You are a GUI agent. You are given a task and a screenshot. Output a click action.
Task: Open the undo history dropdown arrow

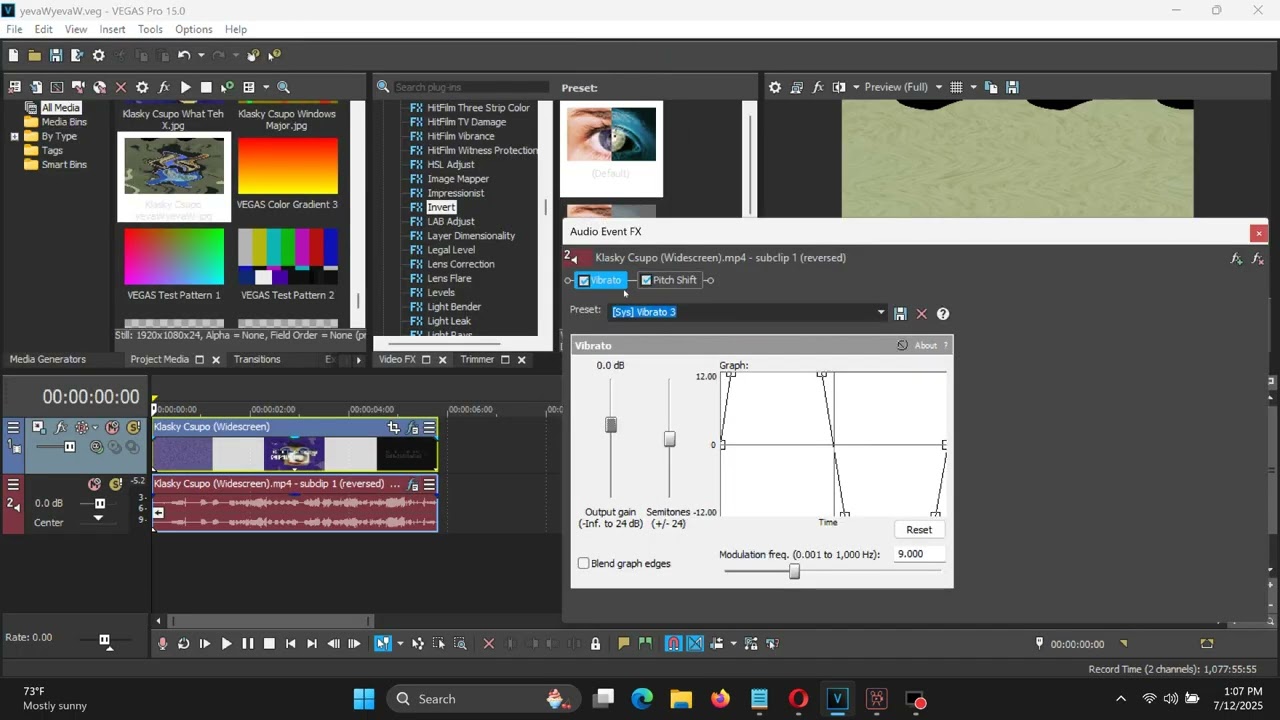(x=201, y=55)
